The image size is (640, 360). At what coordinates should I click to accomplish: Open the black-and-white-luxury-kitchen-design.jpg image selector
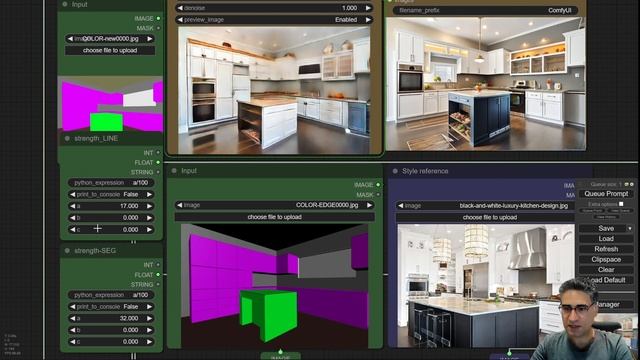pyautogui.click(x=486, y=206)
